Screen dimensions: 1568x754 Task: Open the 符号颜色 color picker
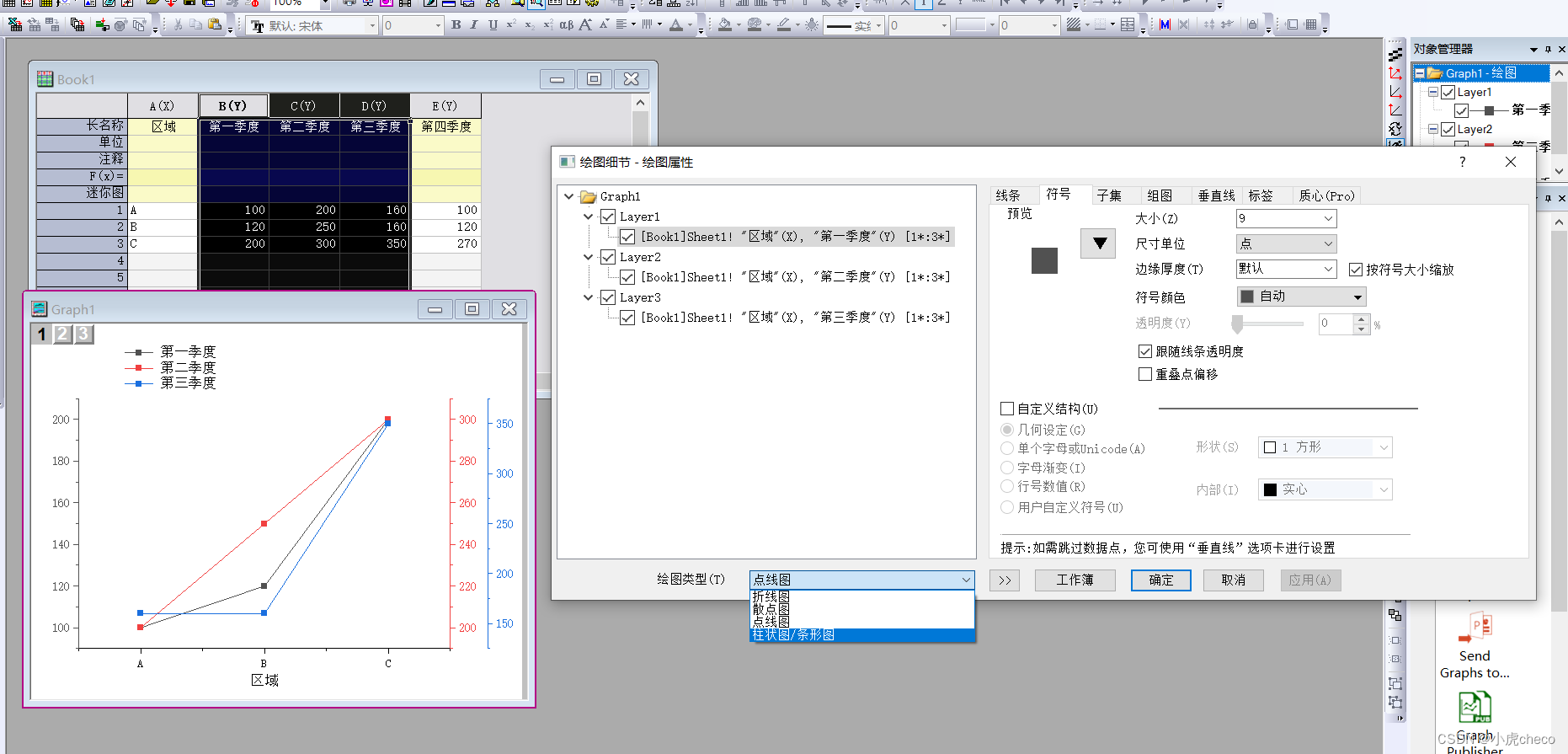click(1301, 297)
